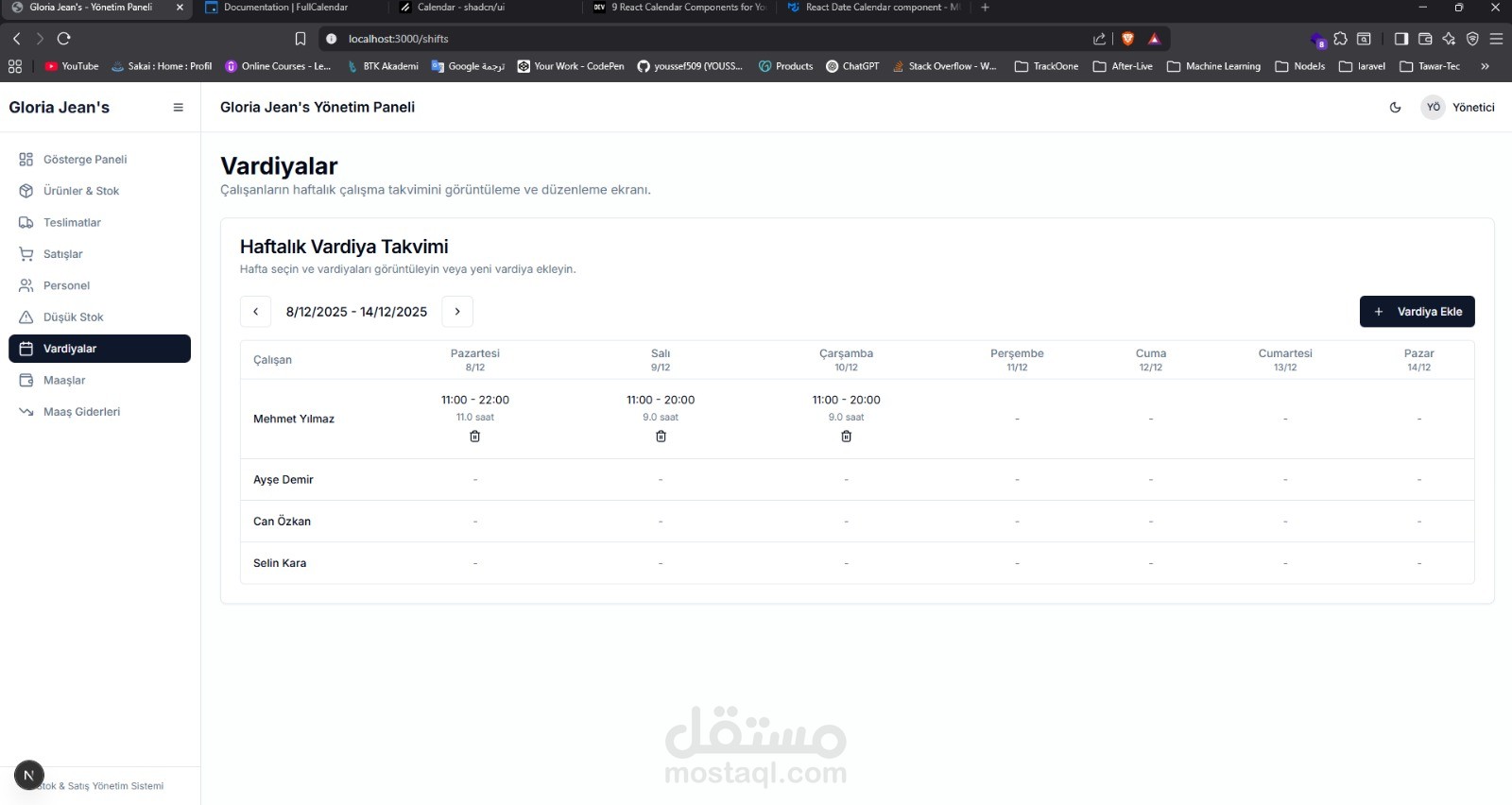Click the Brave Rewards triangle icon

click(x=1154, y=39)
